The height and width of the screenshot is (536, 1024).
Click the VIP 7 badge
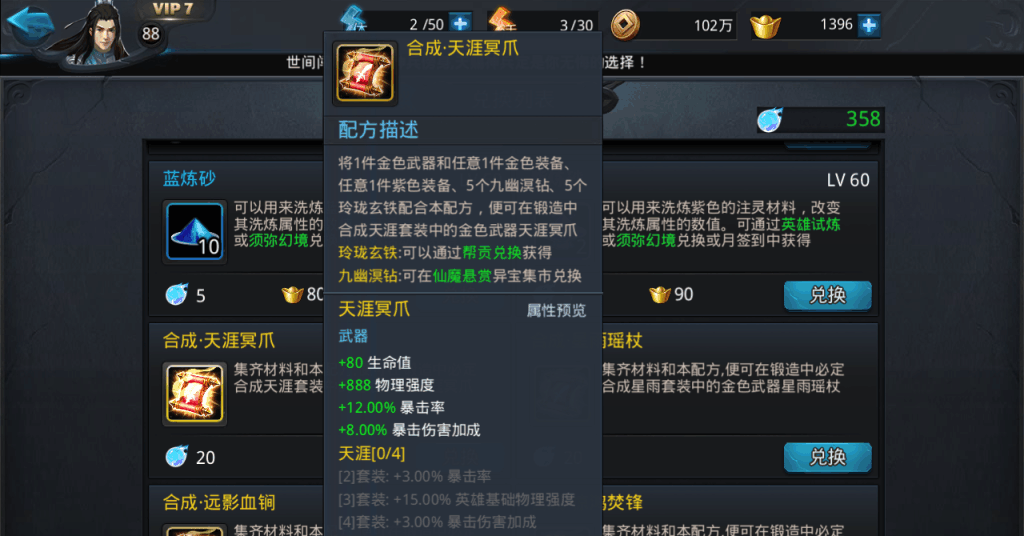172,9
